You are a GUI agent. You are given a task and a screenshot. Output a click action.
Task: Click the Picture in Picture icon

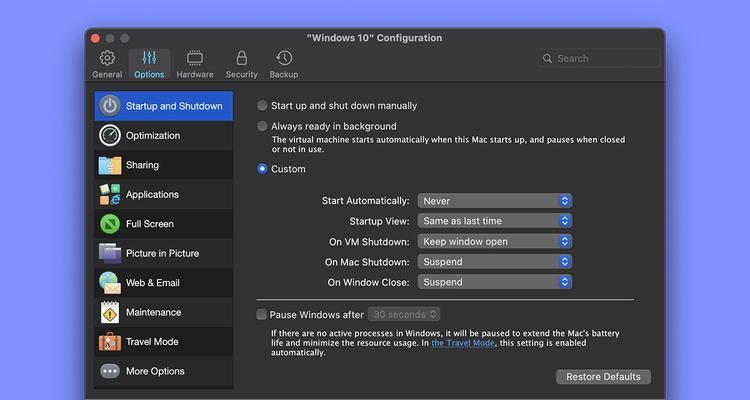110,253
